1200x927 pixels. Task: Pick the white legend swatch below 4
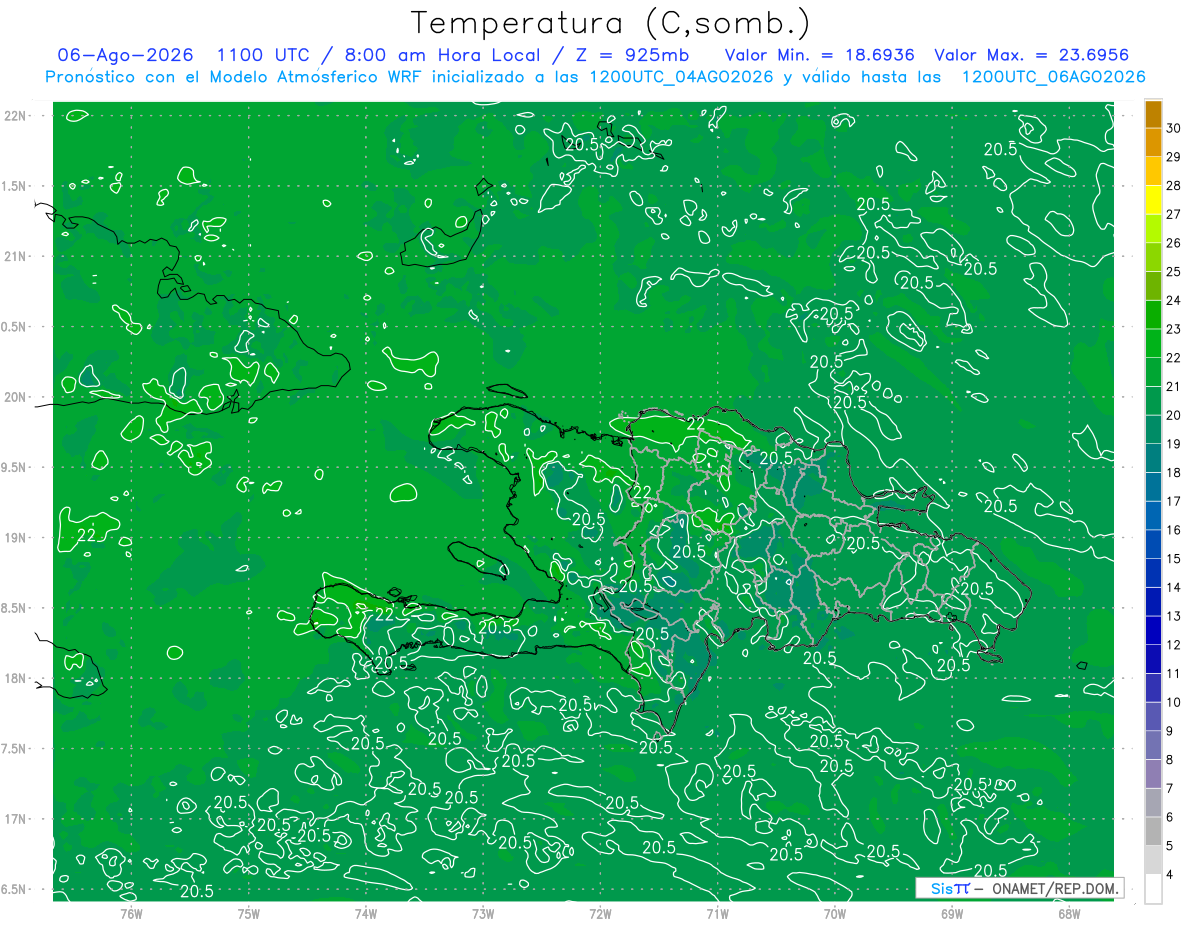click(x=1153, y=889)
